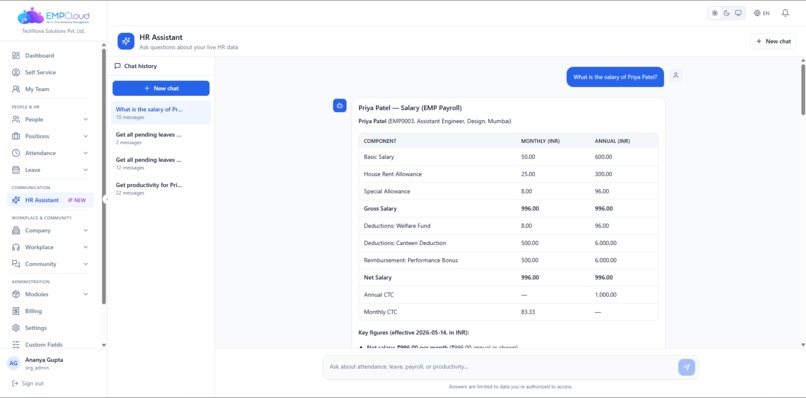806x398 pixels.
Task: Click the EMPCloud logo
Action: tap(53, 16)
